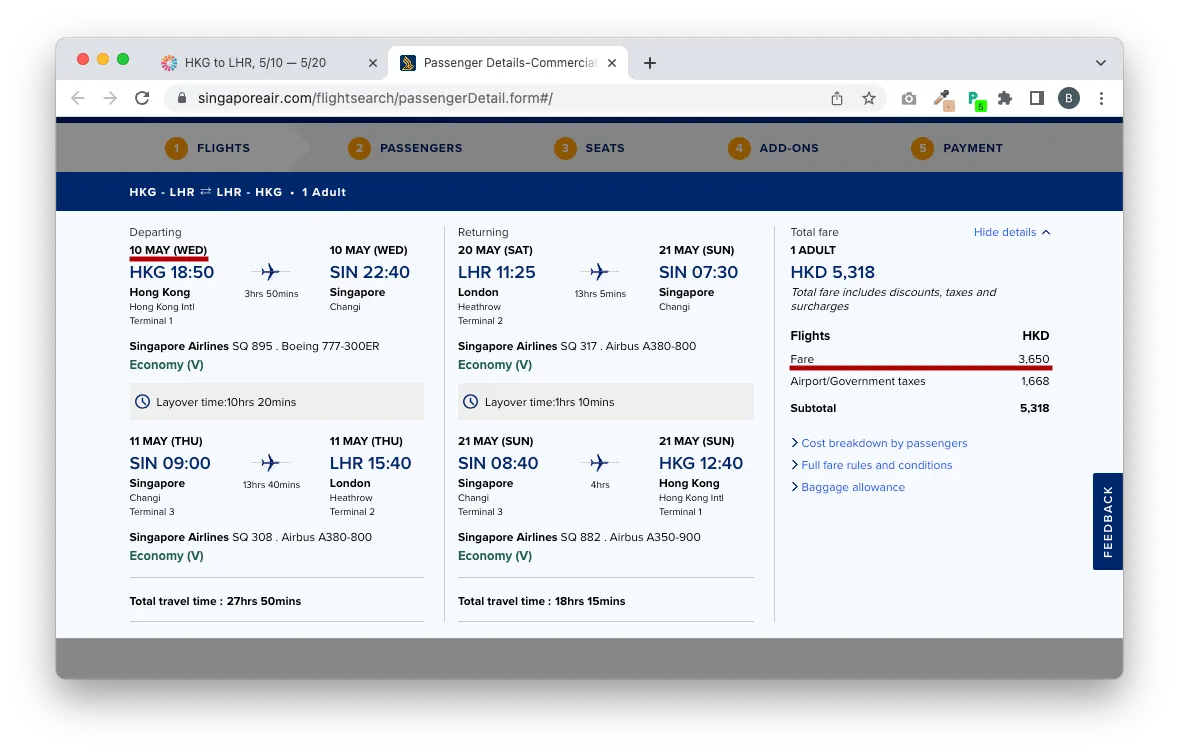Click the colorful HKG to LHR tab favicon

point(169,63)
